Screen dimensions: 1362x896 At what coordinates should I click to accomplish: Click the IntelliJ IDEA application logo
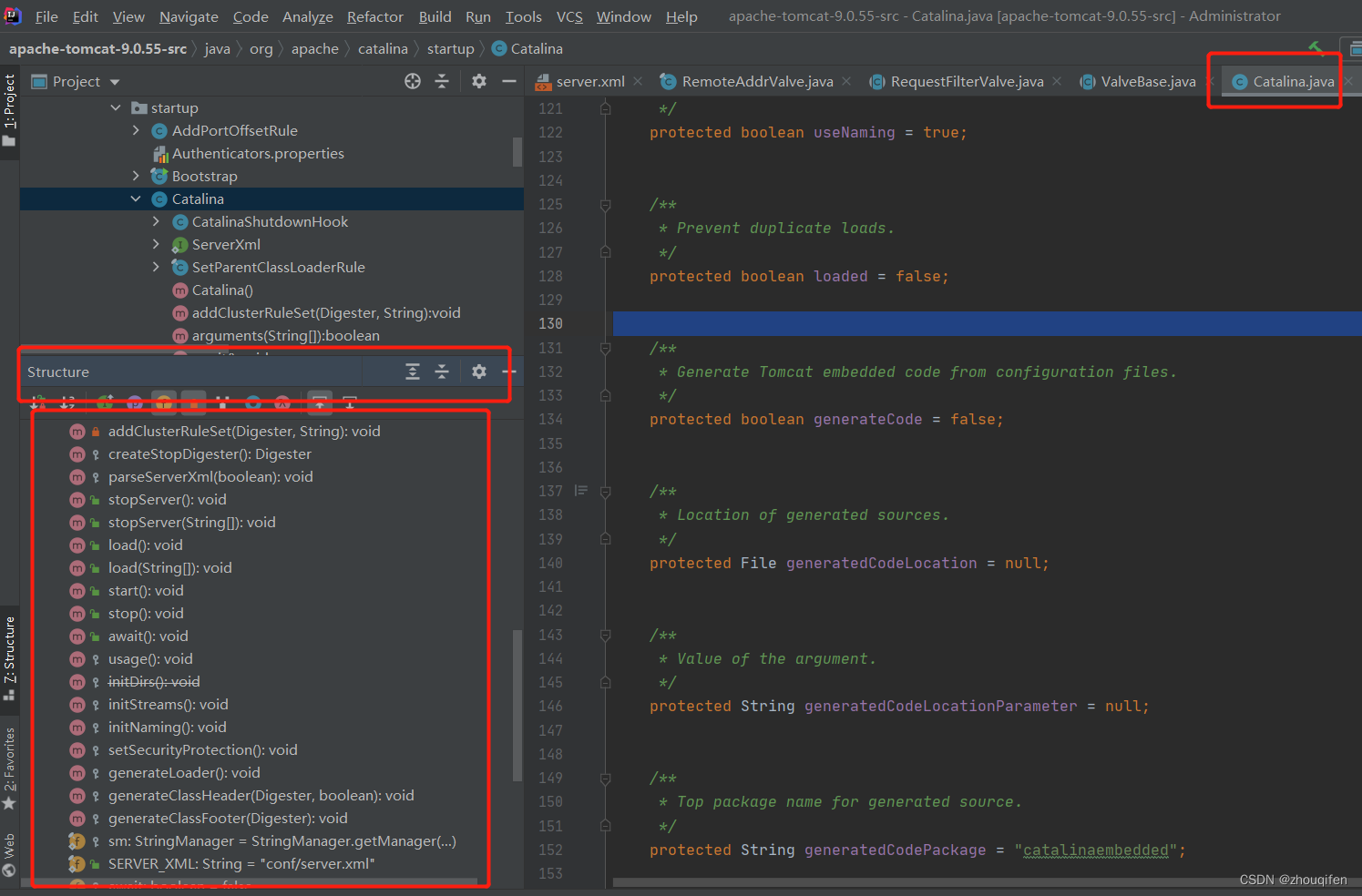pos(13,15)
